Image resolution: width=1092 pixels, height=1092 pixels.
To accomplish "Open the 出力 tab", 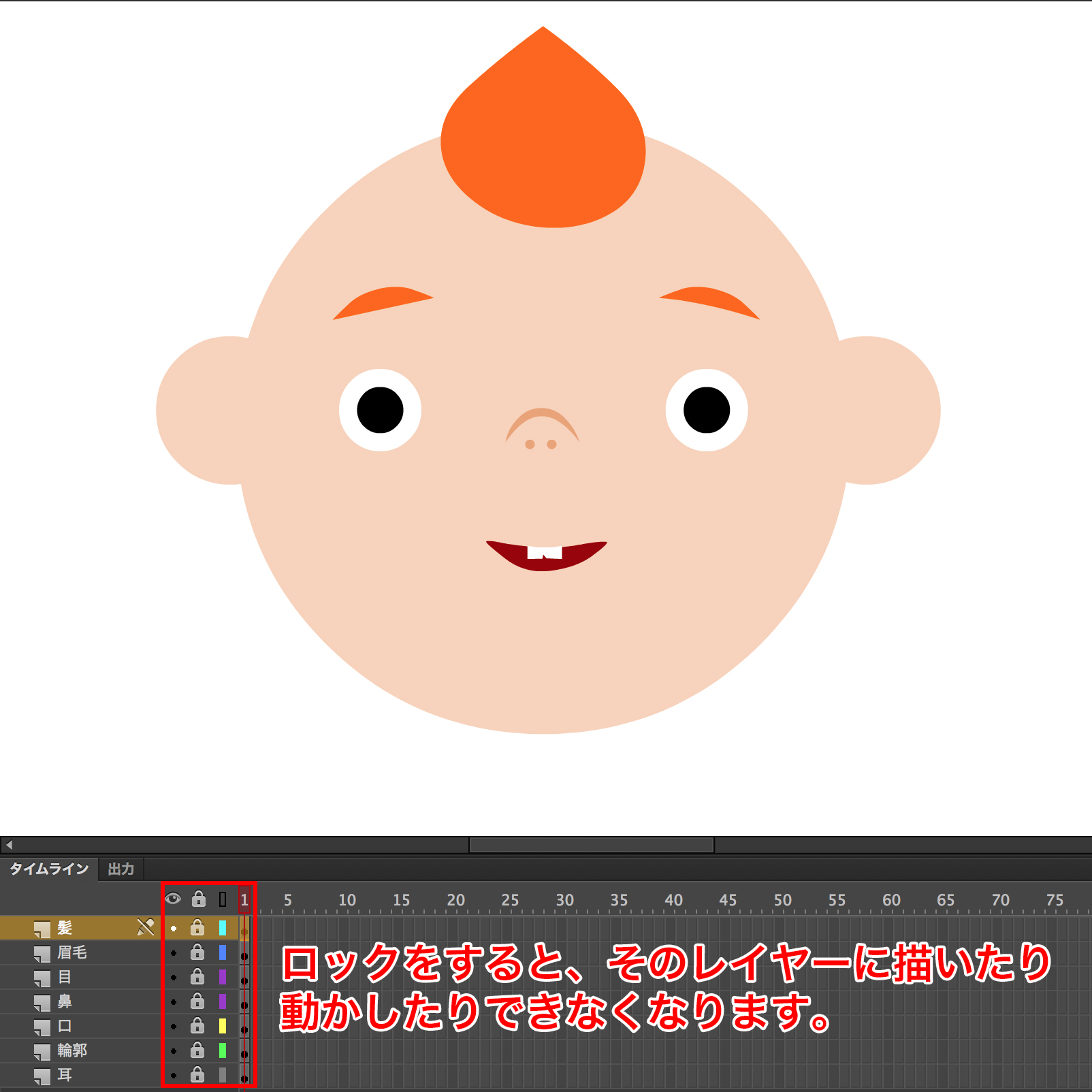I will coord(121,869).
